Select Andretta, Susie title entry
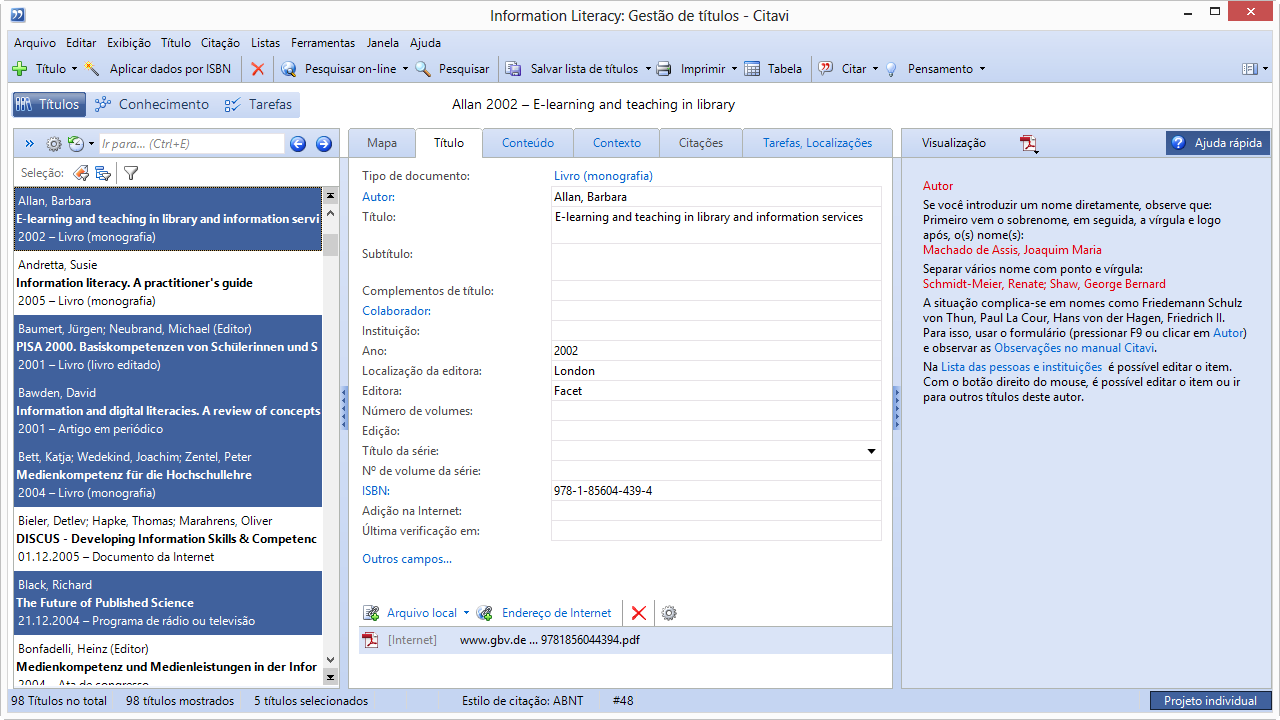Viewport: 1280px width, 720px height. [168, 283]
